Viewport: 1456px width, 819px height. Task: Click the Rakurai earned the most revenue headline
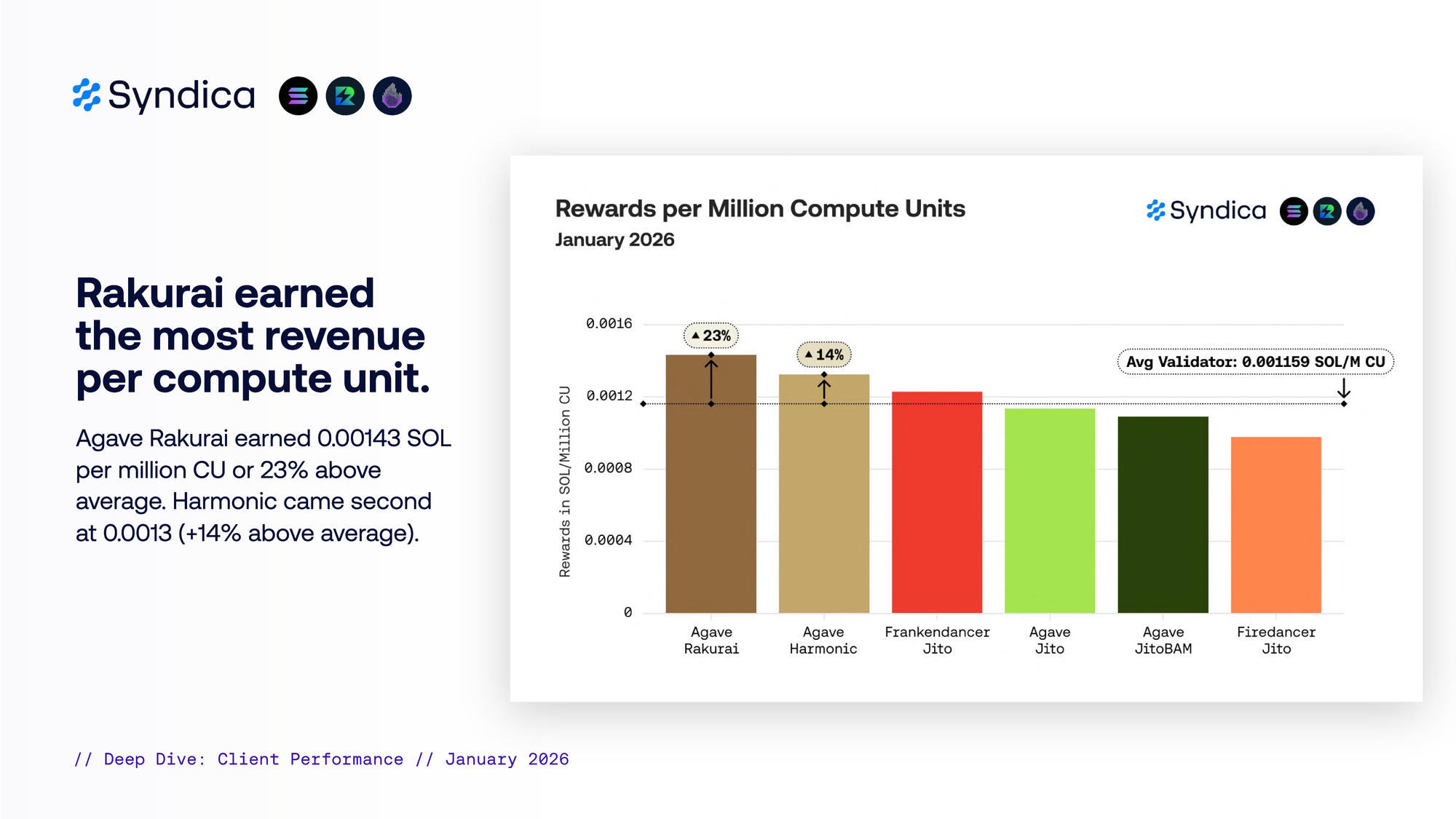[x=253, y=336]
